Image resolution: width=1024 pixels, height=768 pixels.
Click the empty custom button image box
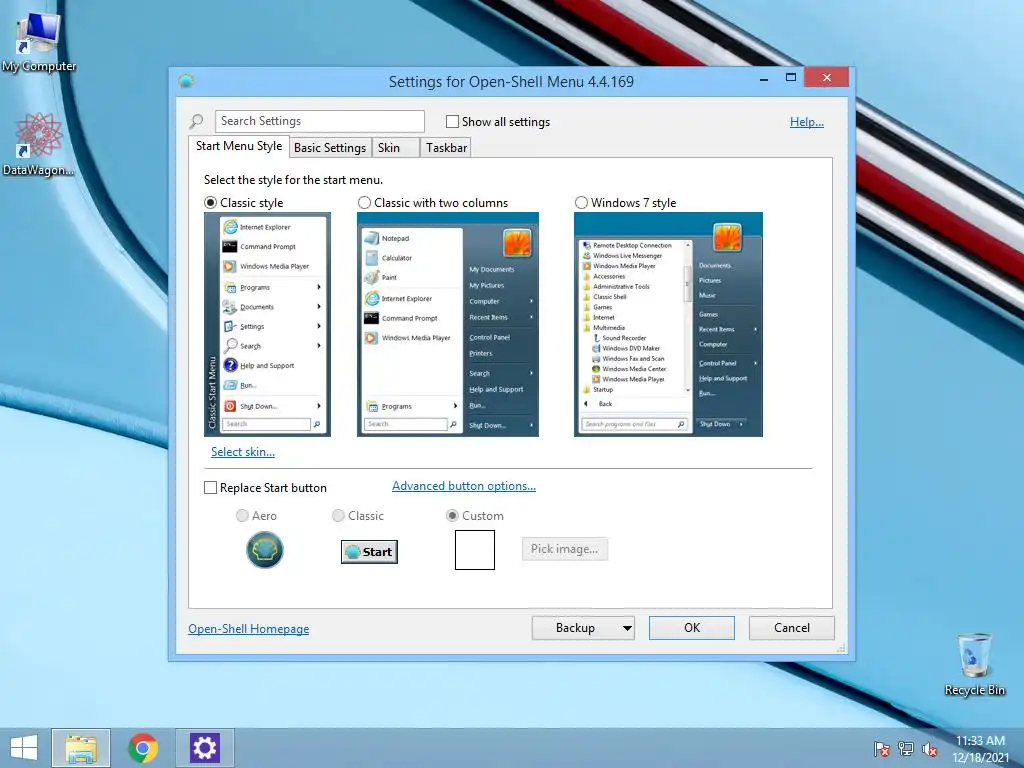tap(475, 550)
